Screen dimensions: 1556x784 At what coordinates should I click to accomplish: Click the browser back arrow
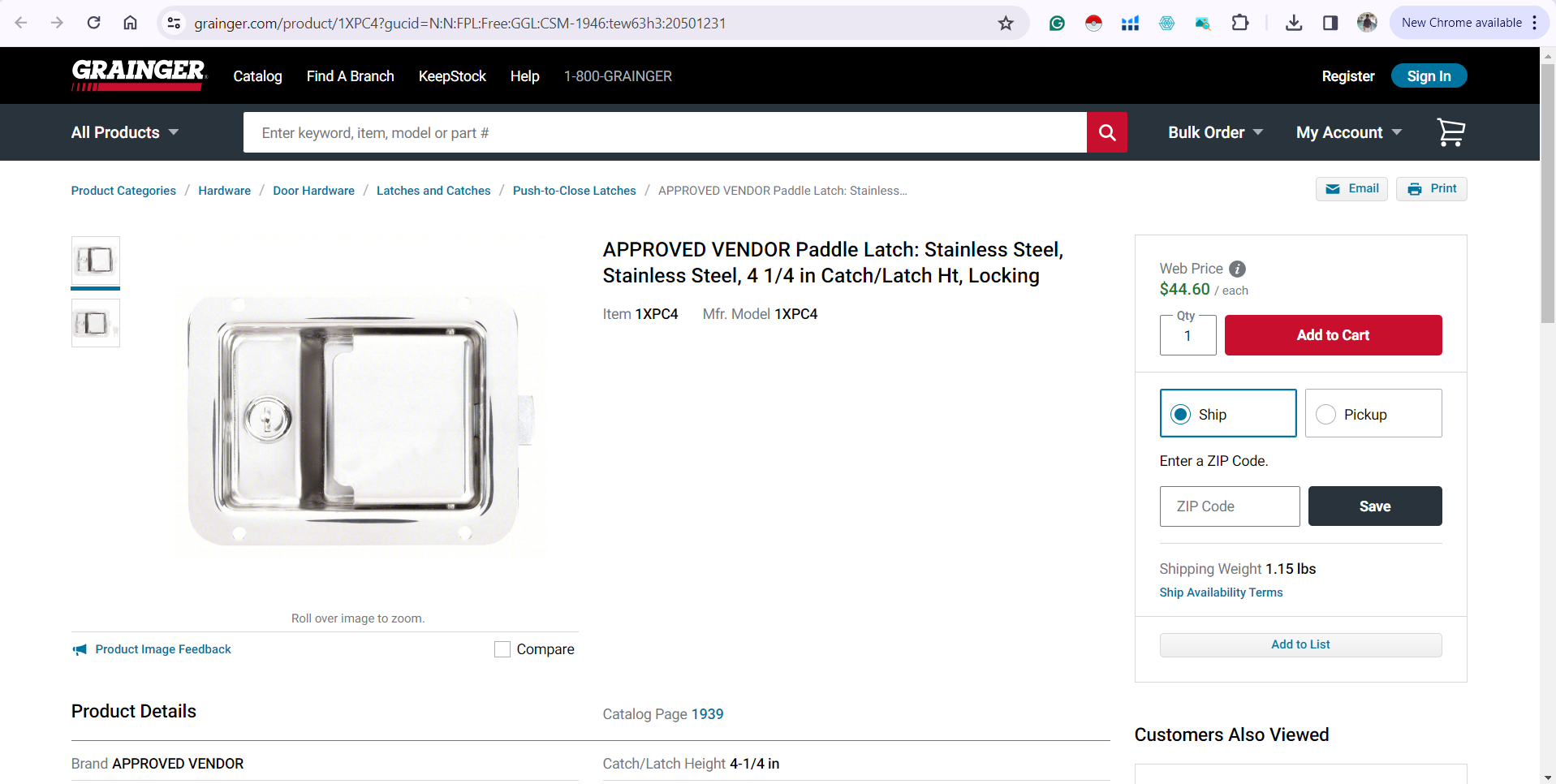(21, 23)
